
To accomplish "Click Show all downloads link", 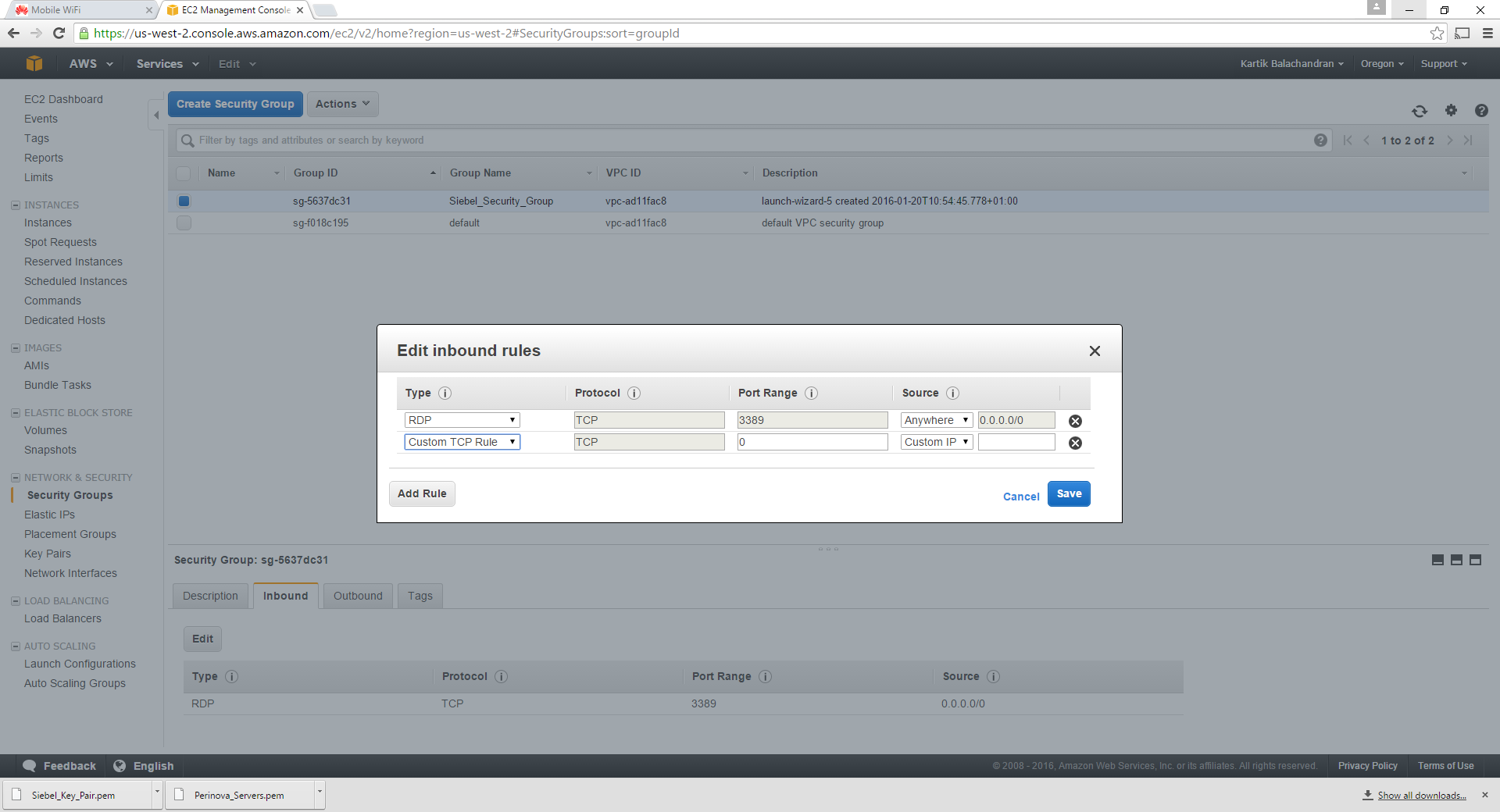I will pyautogui.click(x=1422, y=796).
